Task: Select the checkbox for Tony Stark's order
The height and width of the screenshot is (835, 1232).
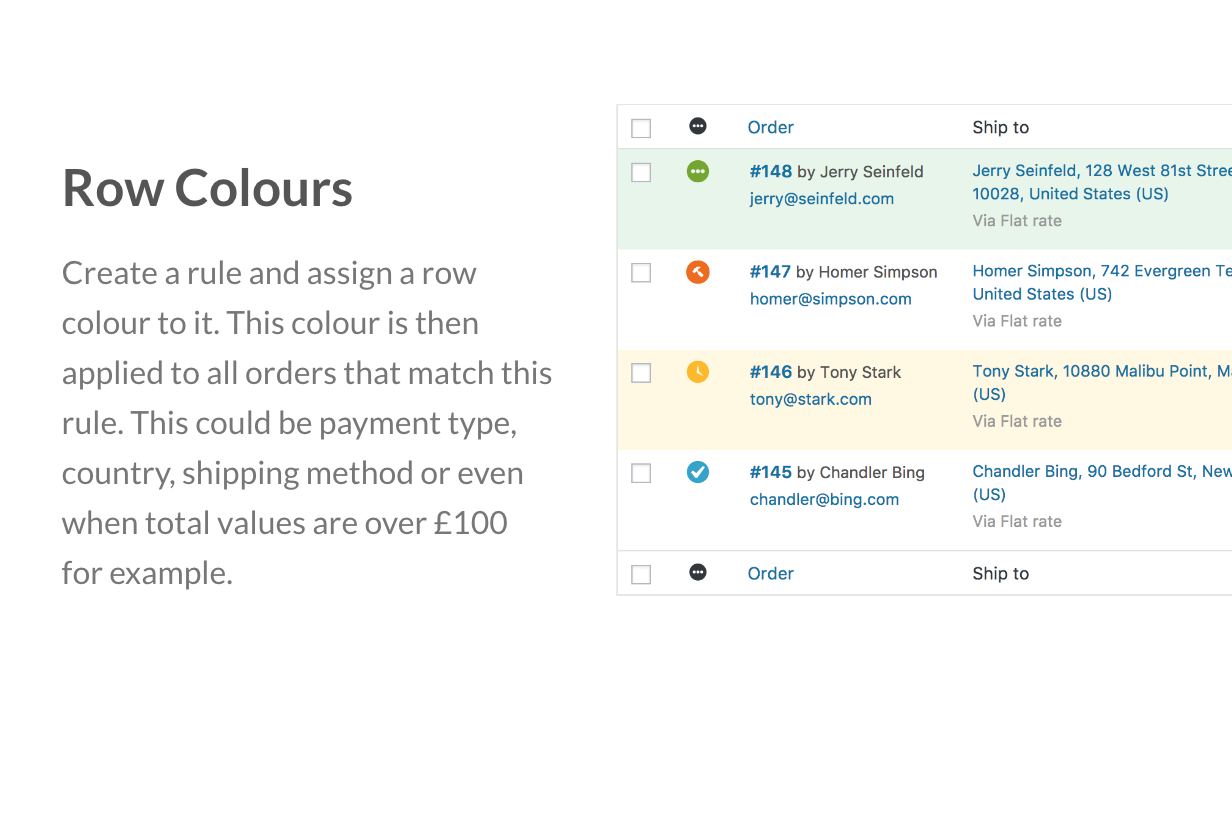Action: pos(641,372)
